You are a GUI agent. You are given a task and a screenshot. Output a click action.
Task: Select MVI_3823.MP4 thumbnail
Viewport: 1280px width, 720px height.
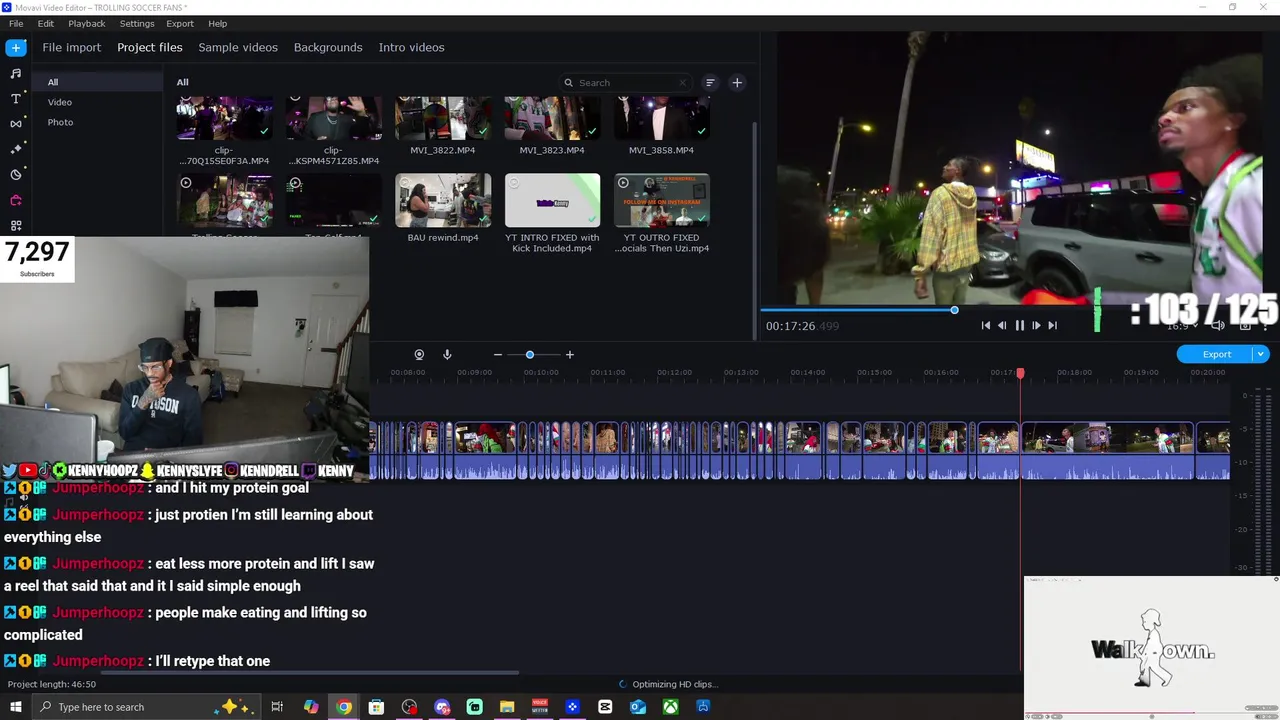click(552, 118)
